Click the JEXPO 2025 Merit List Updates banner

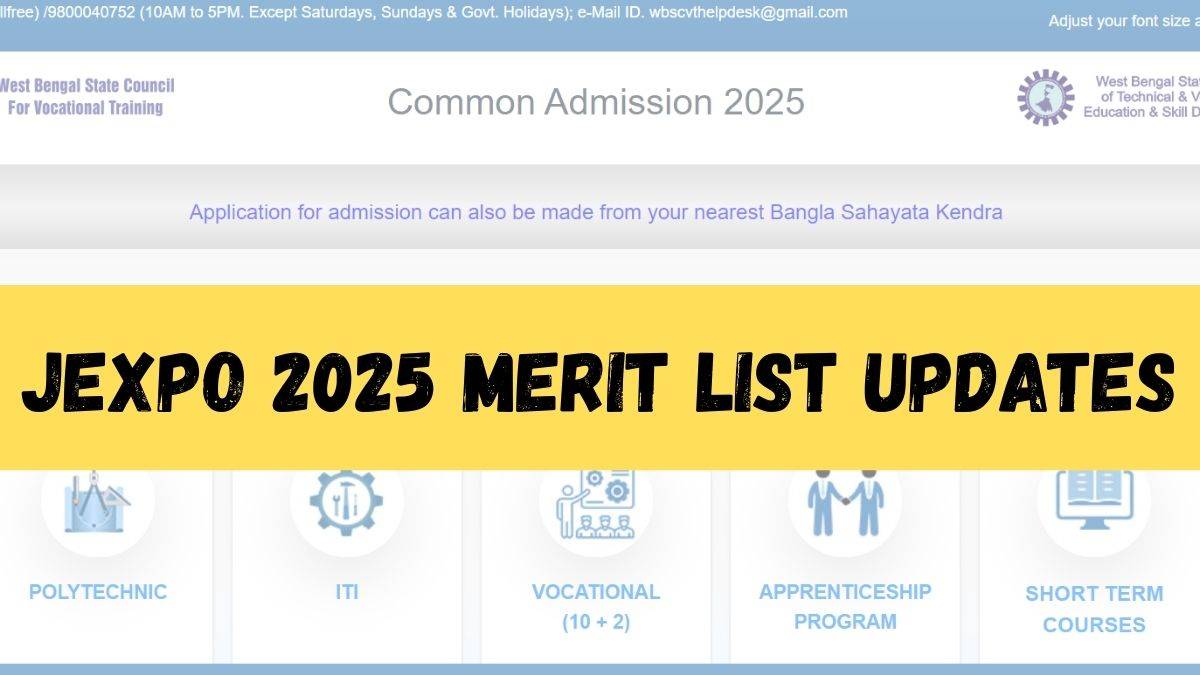pos(599,378)
